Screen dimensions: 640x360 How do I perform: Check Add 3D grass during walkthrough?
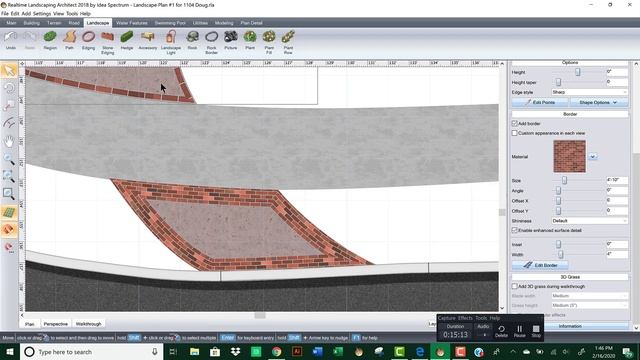click(515, 287)
